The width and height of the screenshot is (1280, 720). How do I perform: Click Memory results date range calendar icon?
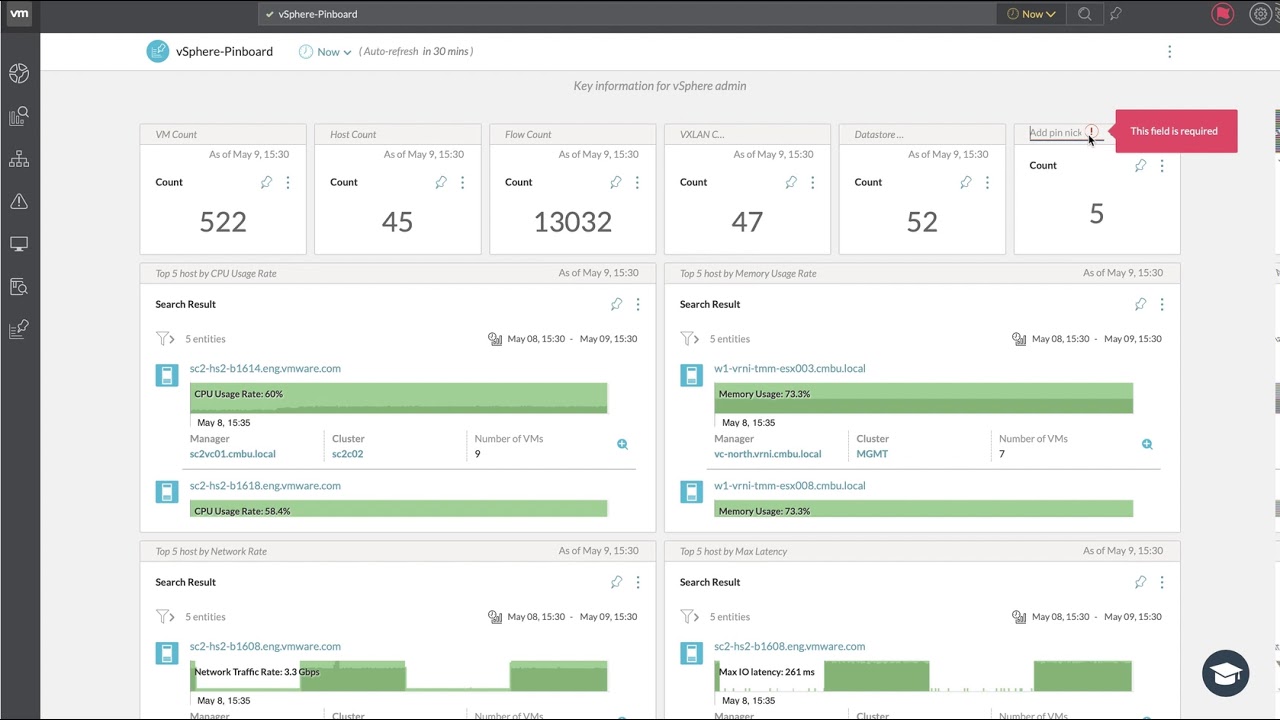[1019, 339]
